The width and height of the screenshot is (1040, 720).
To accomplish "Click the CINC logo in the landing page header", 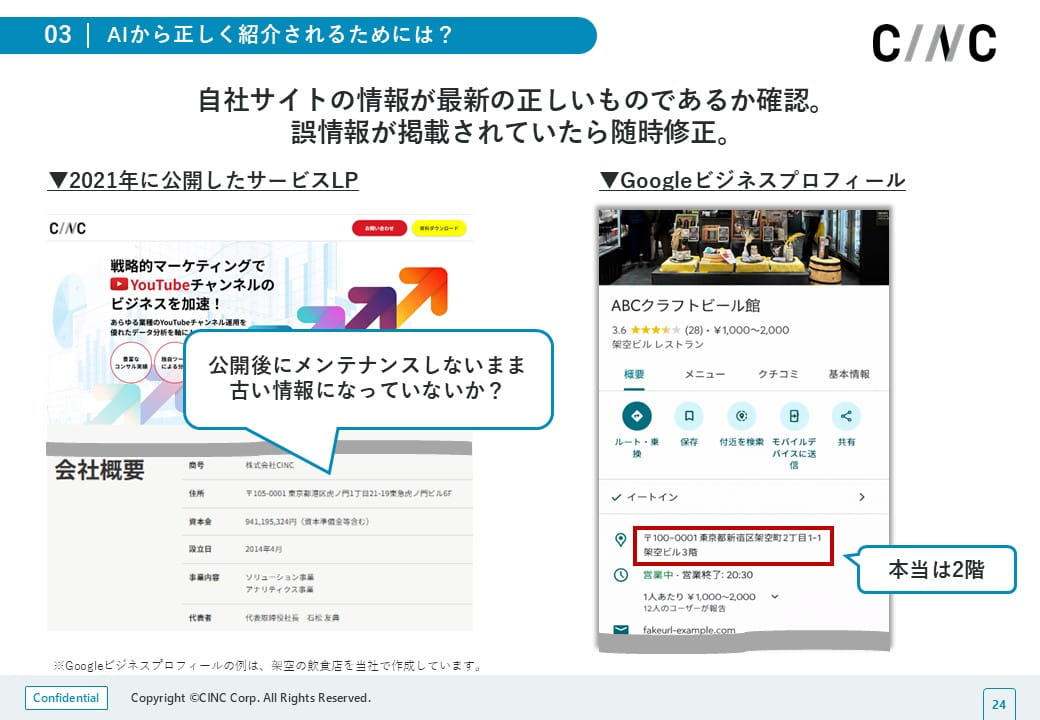I will [x=68, y=229].
